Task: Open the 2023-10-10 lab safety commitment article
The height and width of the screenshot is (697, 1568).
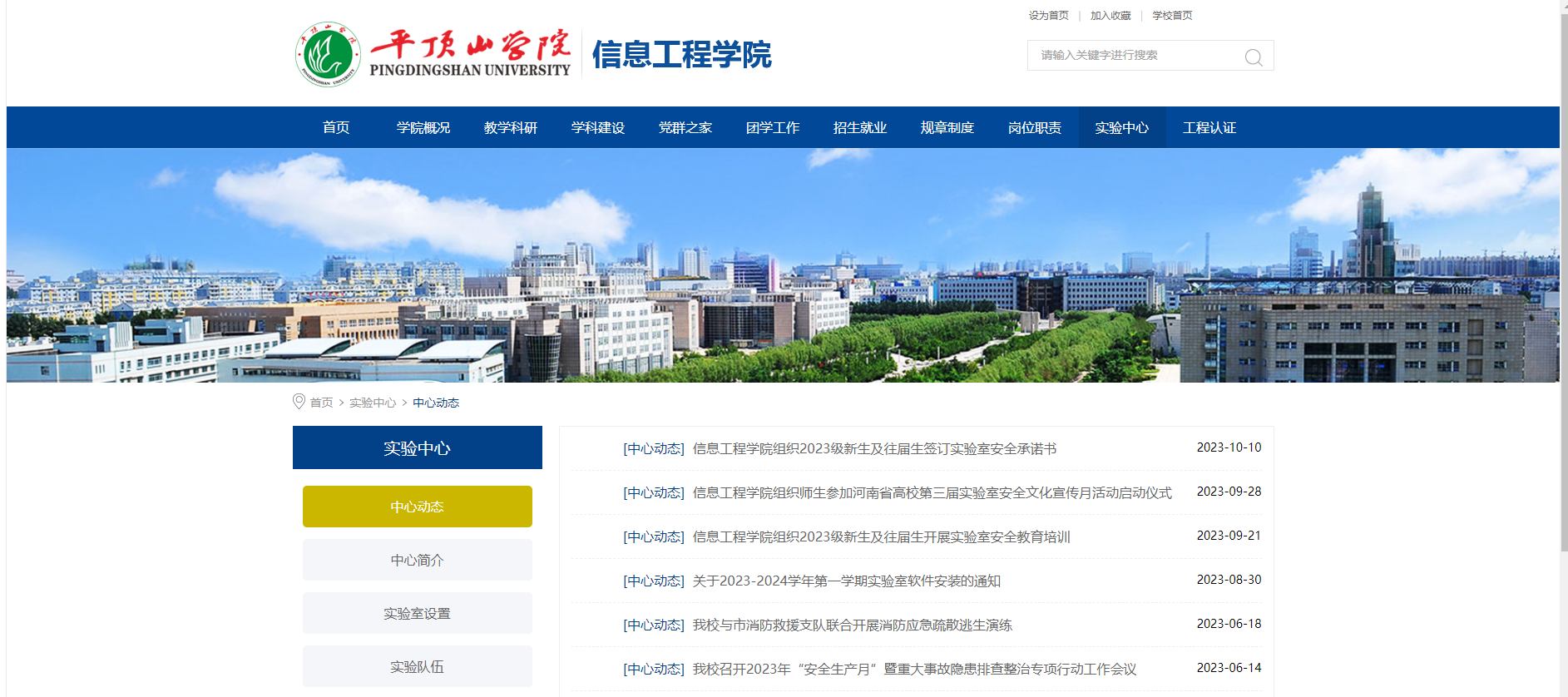Action: click(873, 449)
